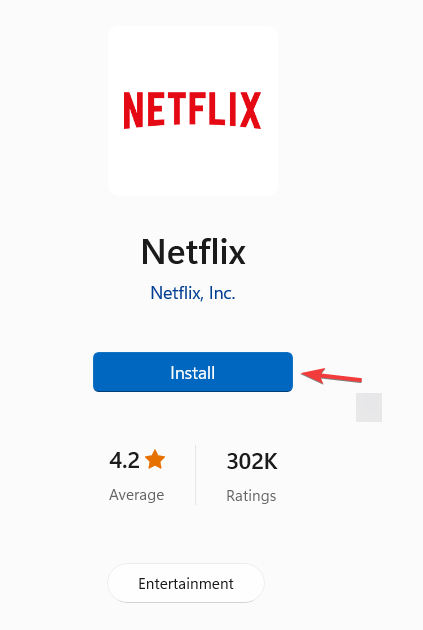Click the word Inc. in publisher name

(x=222, y=293)
